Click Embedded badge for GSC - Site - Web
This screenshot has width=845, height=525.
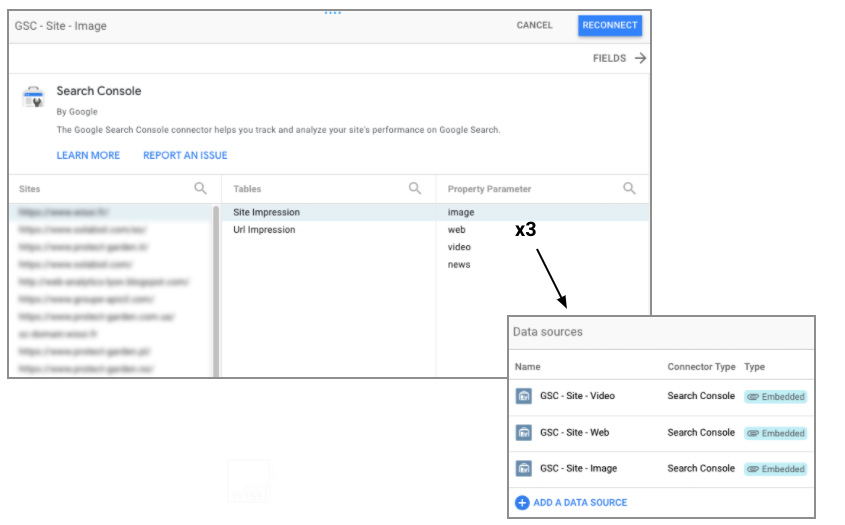[775, 433]
